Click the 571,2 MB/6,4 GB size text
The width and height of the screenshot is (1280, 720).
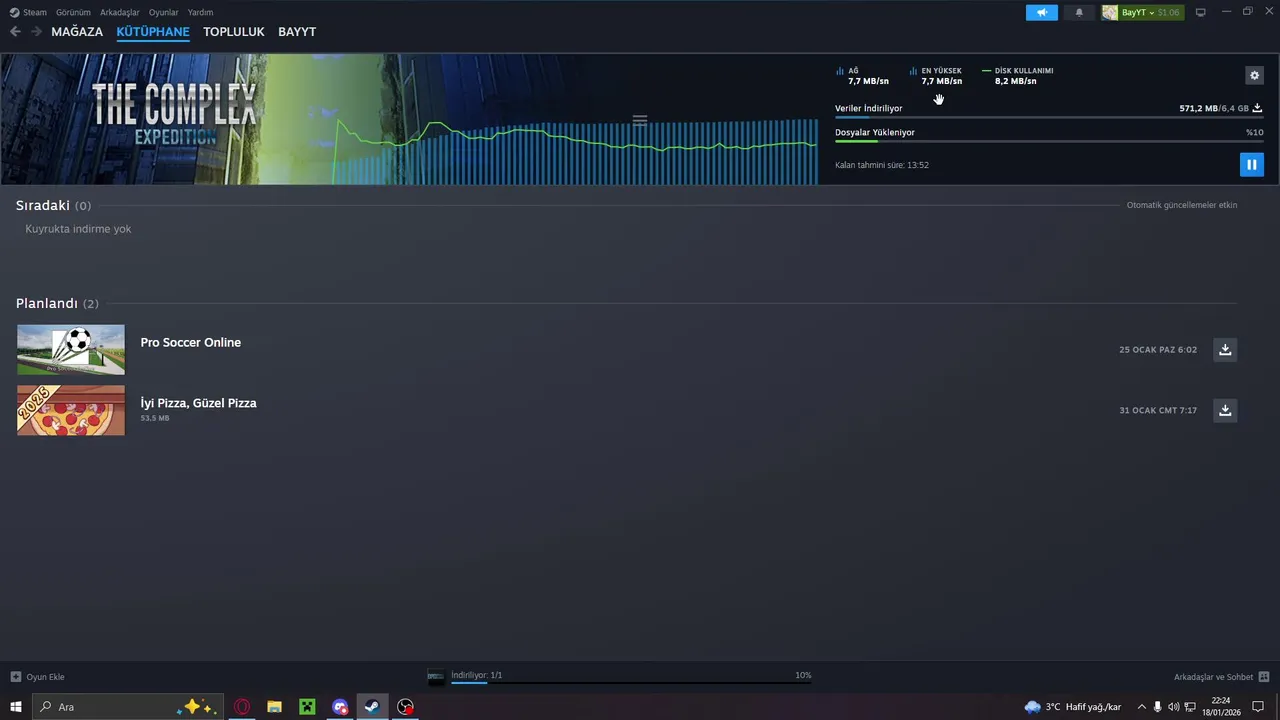point(1214,108)
